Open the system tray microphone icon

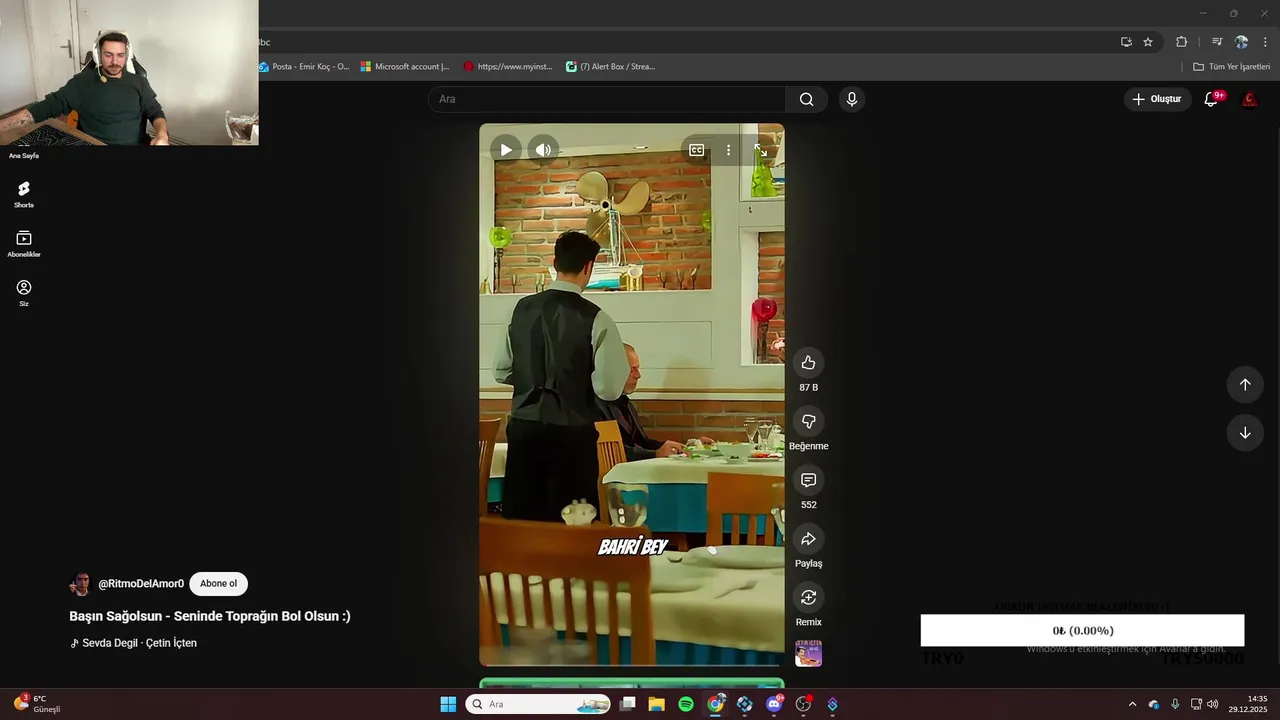1175,704
